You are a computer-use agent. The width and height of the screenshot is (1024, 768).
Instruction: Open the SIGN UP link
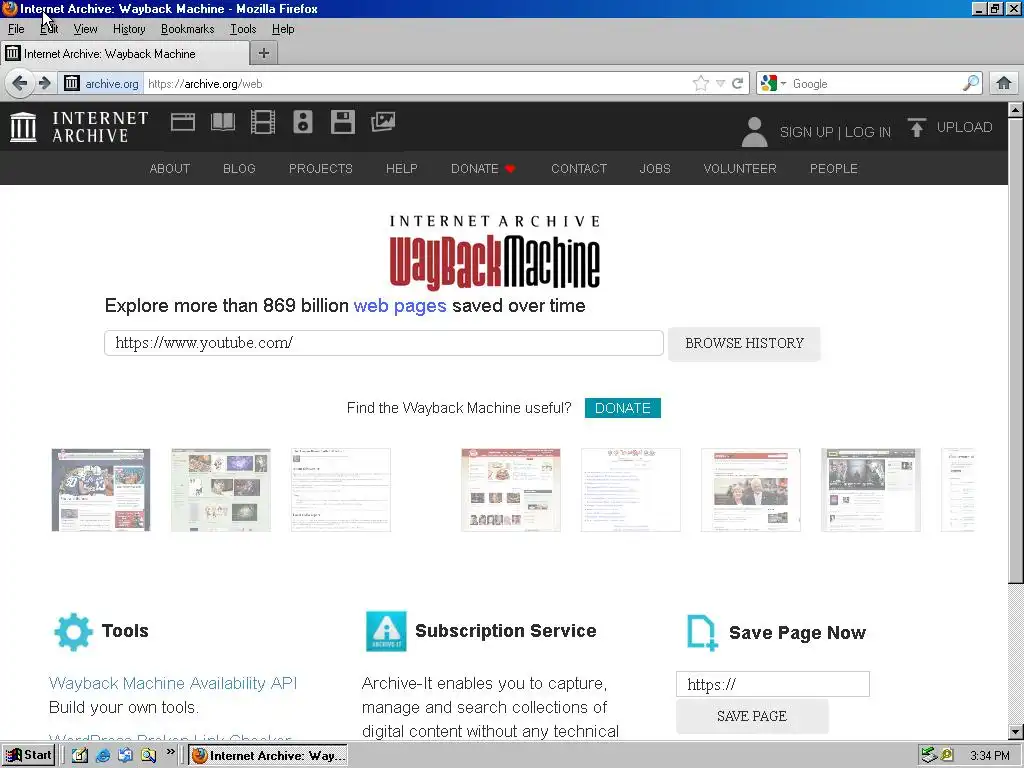[806, 132]
